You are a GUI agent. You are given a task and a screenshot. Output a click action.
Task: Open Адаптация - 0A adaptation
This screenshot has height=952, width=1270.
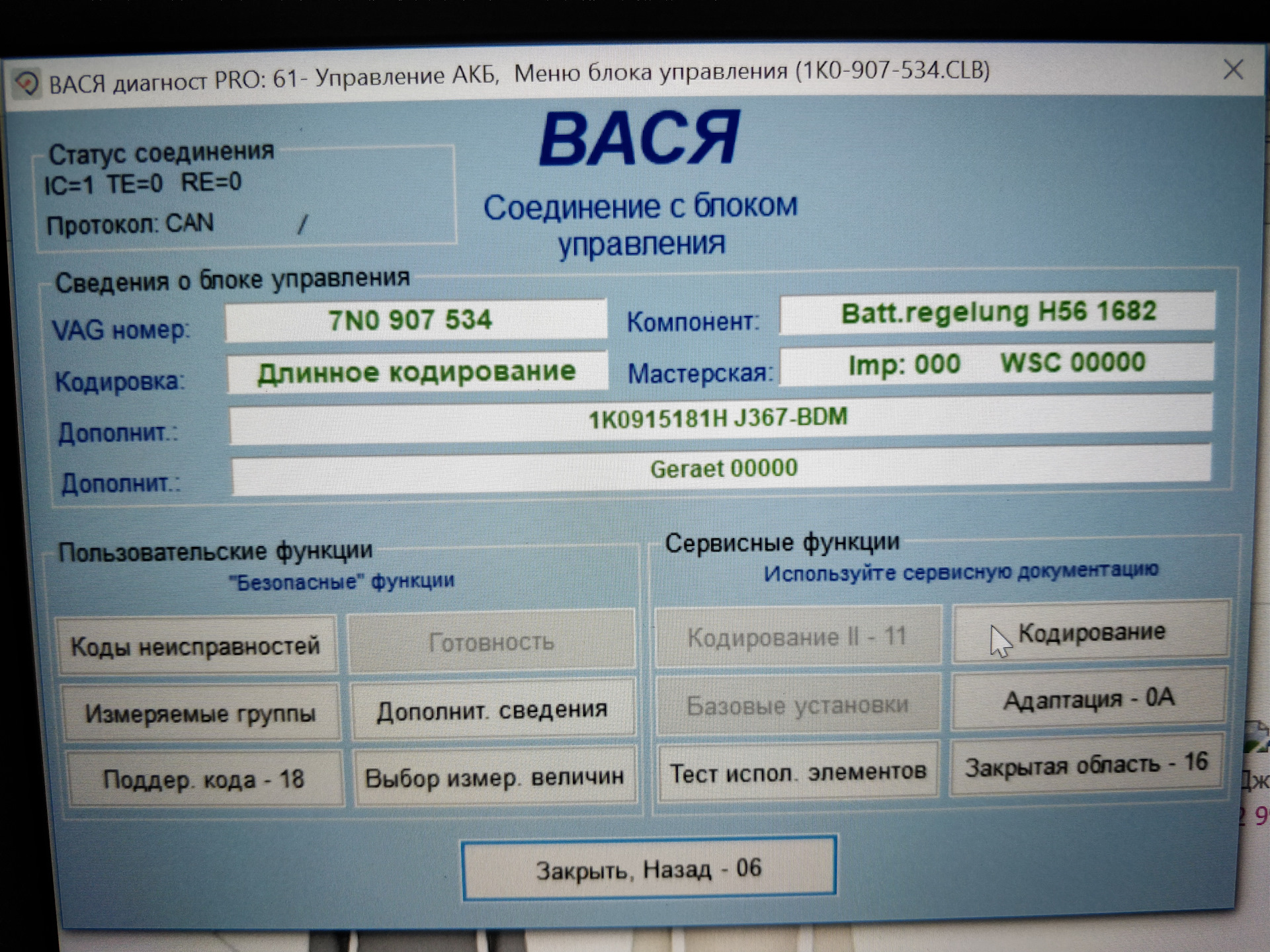click(x=1089, y=699)
